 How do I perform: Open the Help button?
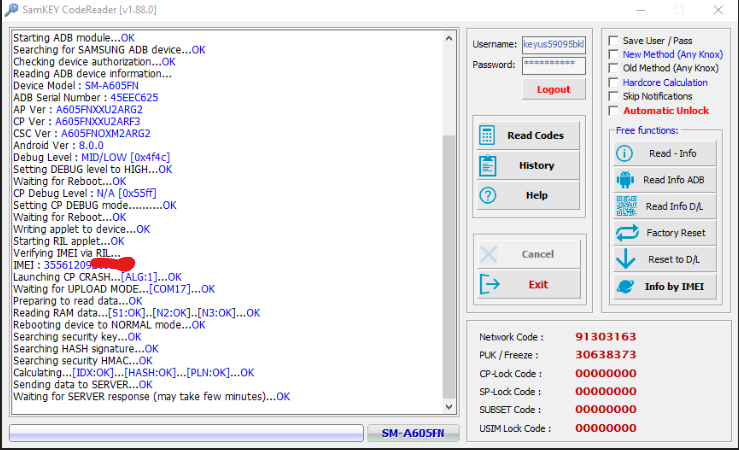tap(528, 195)
